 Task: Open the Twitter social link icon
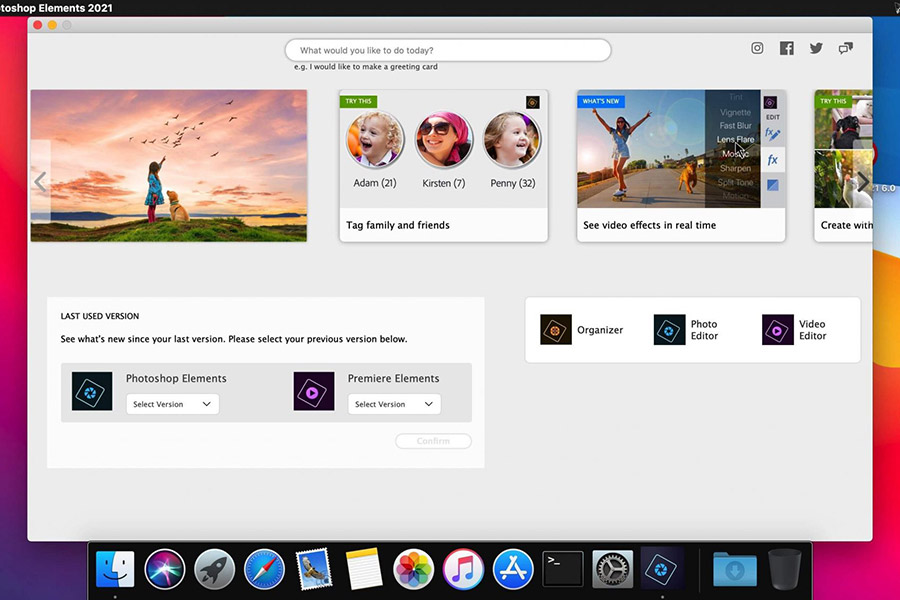click(816, 48)
